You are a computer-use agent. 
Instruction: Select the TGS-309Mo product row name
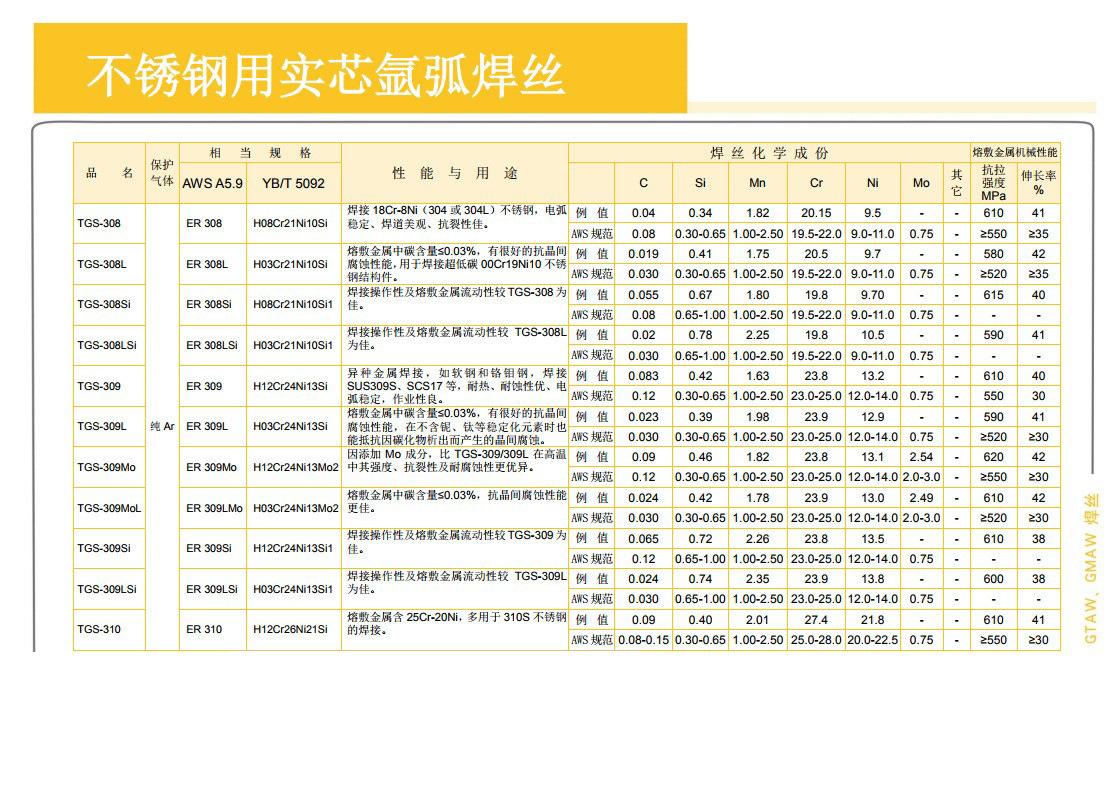109,467
